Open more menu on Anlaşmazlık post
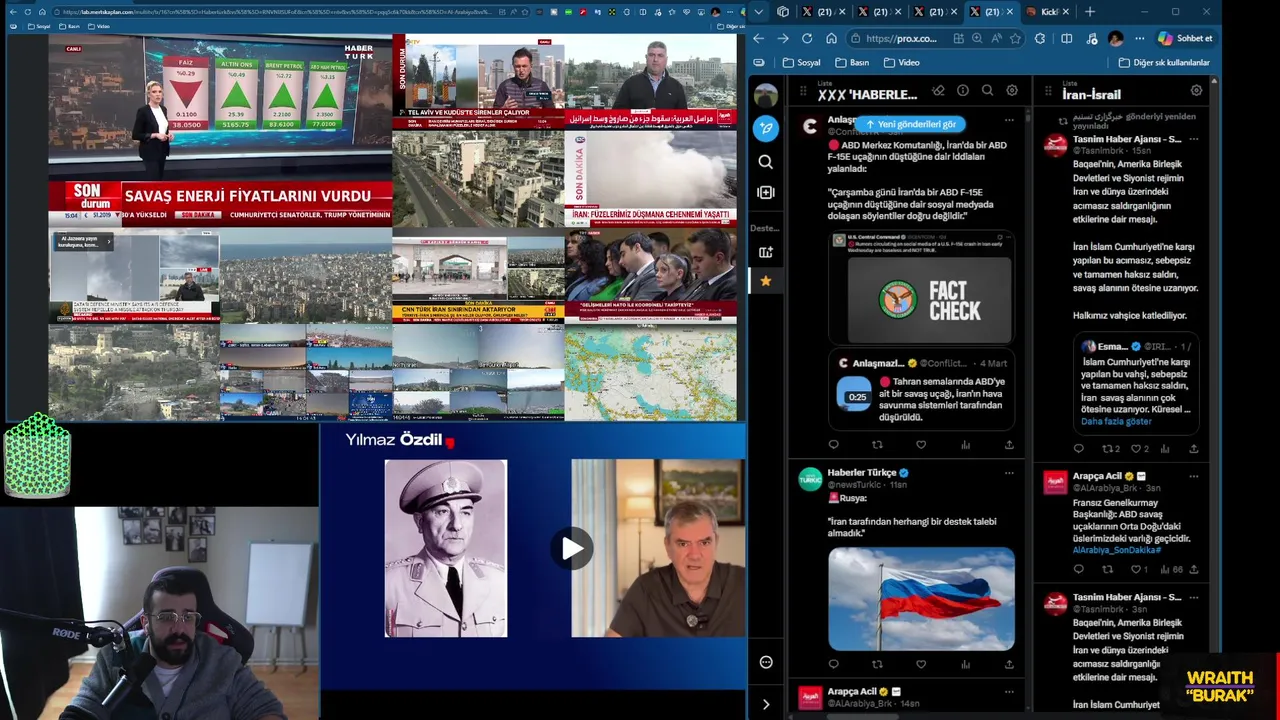Image resolution: width=1280 pixels, height=720 pixels. click(1009, 120)
